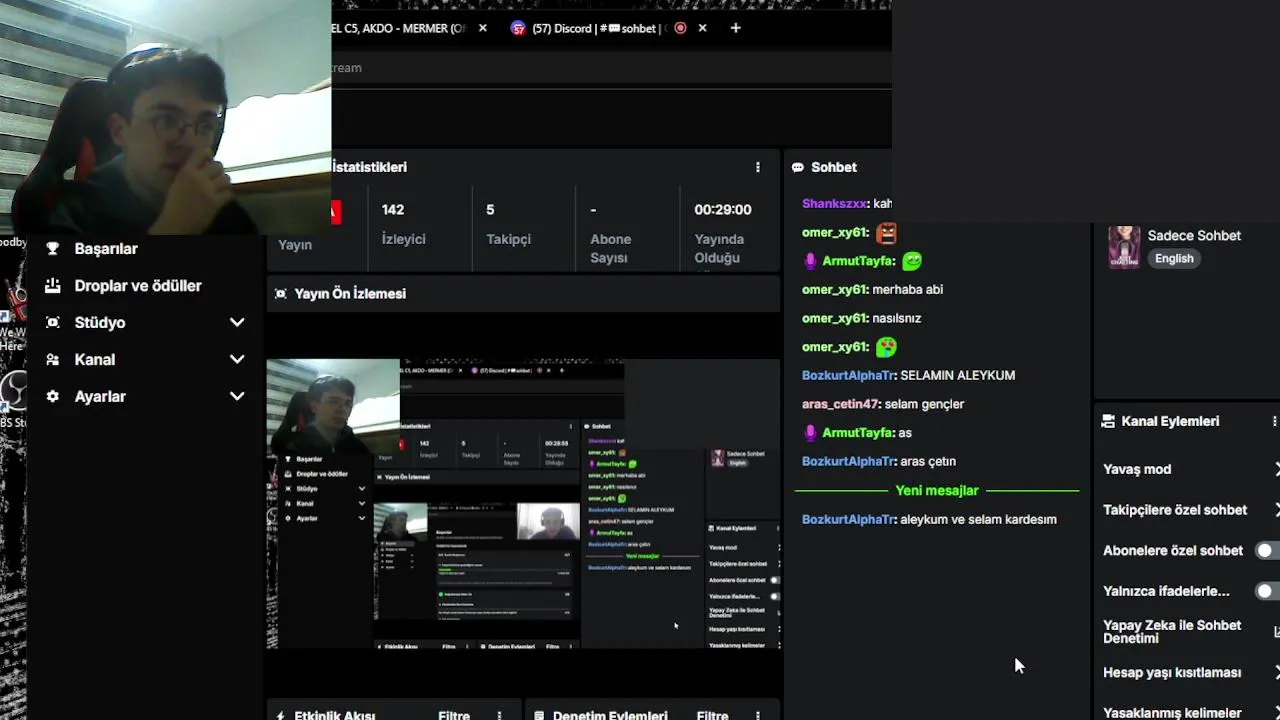The image size is (1280, 720).
Task: Close the Discord browser tab
Action: [702, 28]
